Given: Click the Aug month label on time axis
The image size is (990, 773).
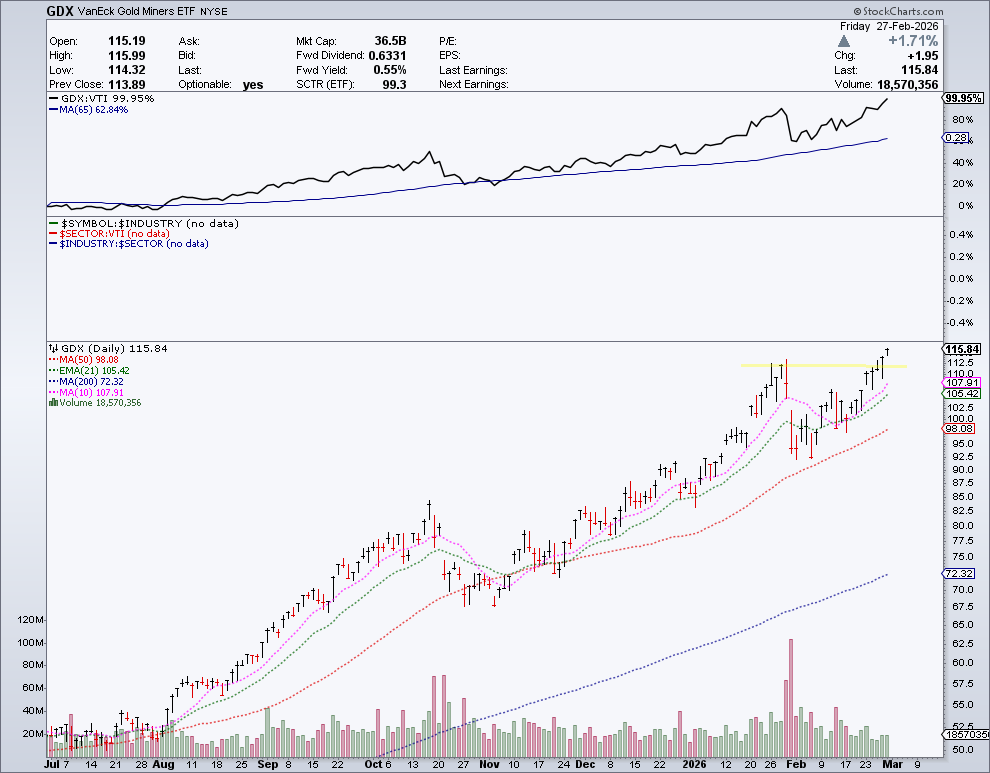Looking at the screenshot, I should point(164,764).
